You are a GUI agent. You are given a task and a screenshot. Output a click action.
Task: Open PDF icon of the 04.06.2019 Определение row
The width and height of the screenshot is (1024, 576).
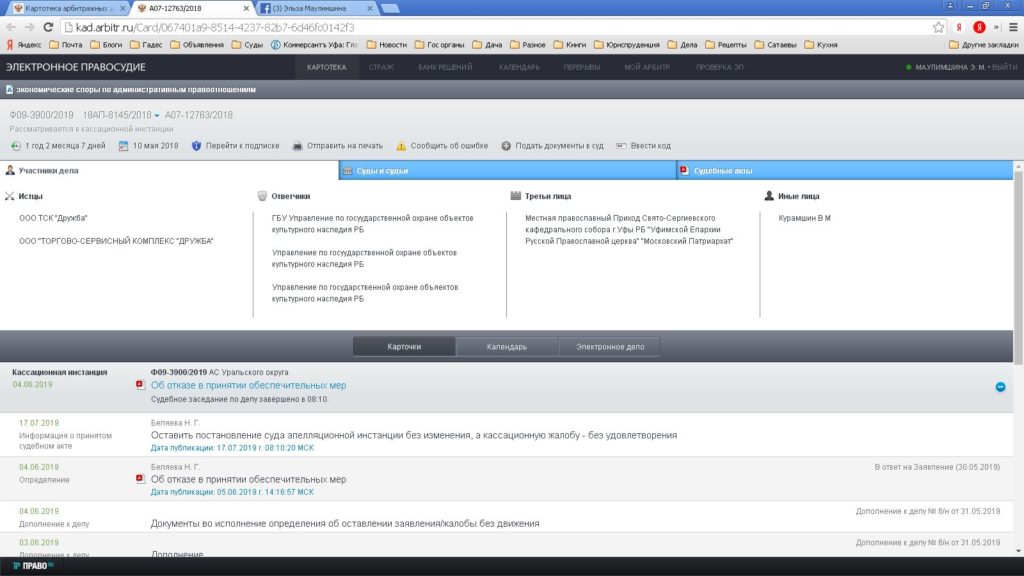coord(141,480)
